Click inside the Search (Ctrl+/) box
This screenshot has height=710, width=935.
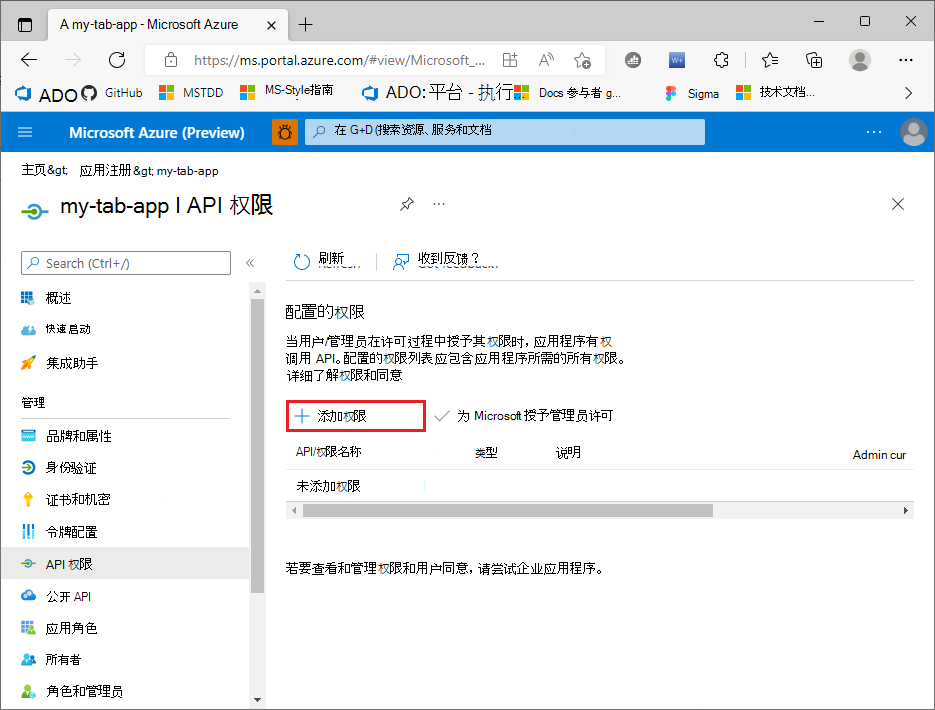pos(125,263)
